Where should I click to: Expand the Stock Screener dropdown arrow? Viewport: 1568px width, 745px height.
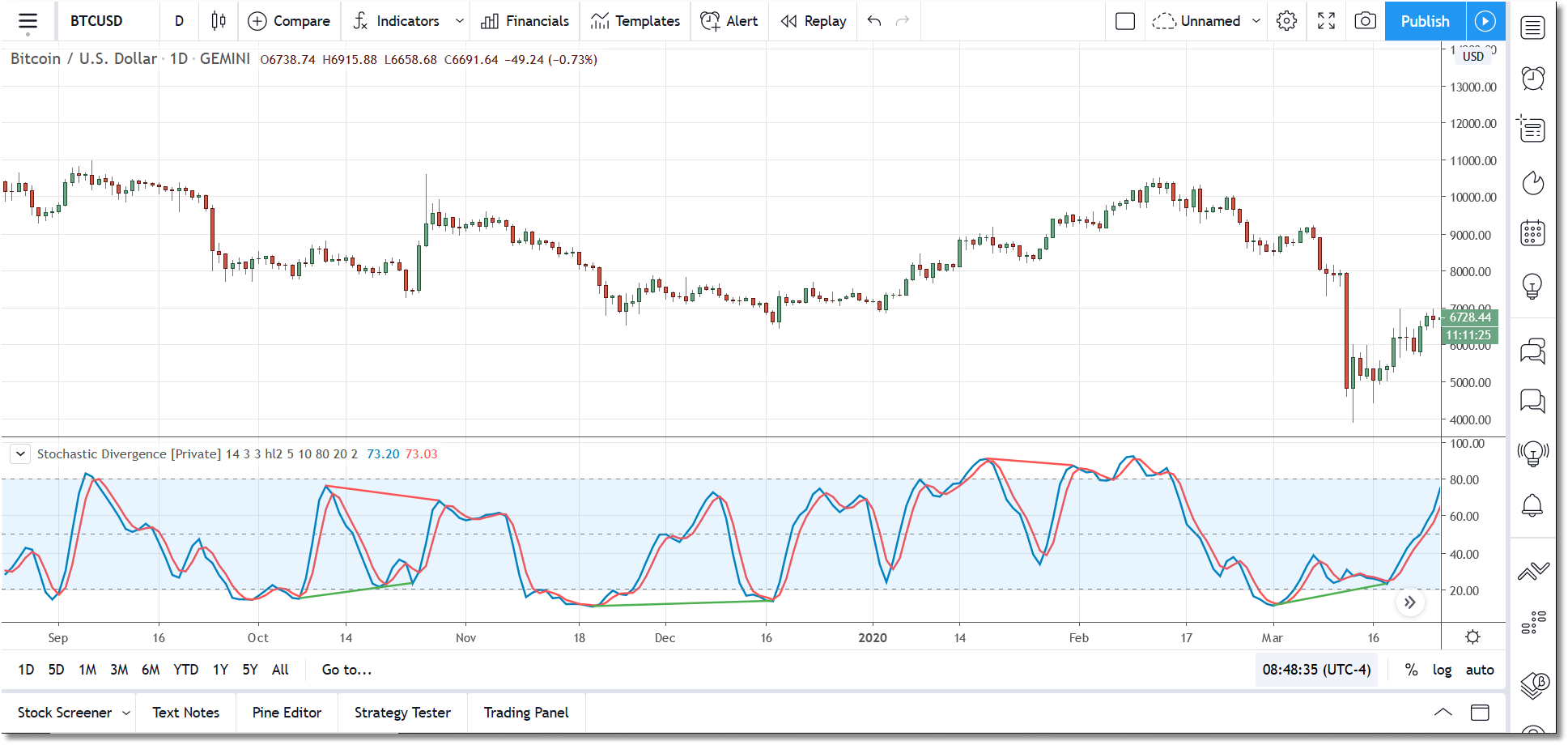(x=126, y=713)
